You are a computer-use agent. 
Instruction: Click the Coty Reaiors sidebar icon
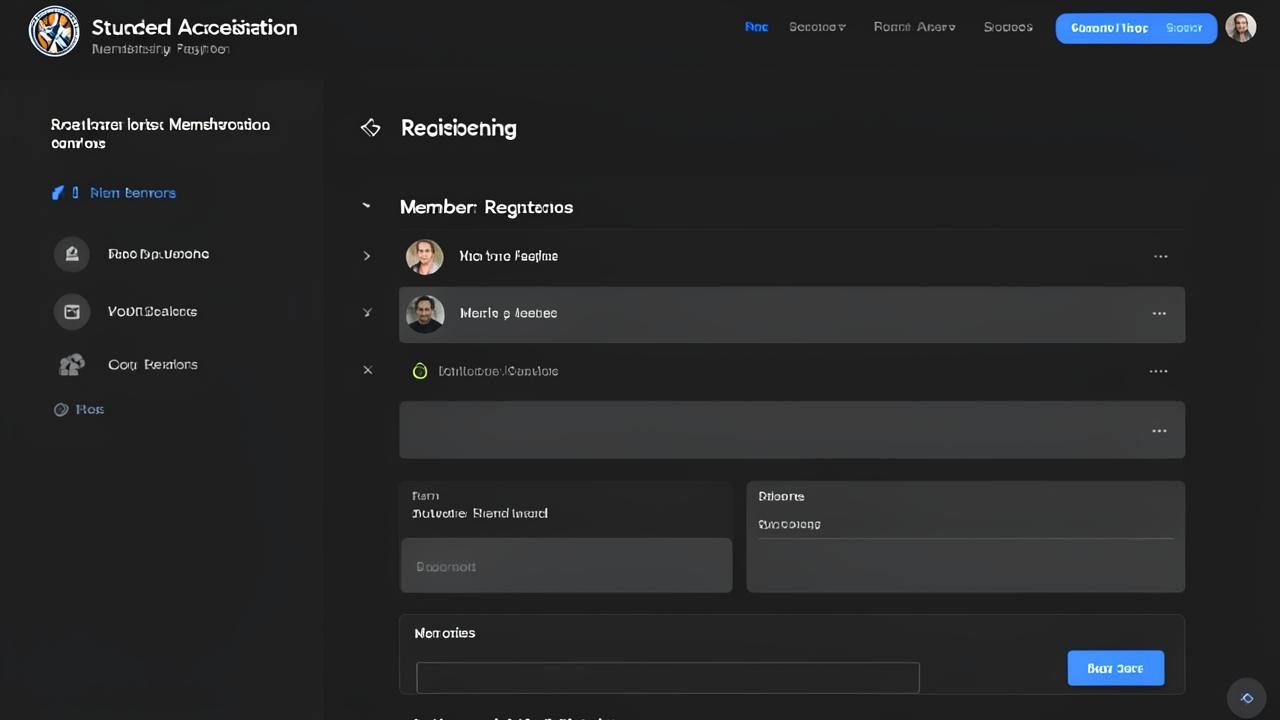click(72, 365)
